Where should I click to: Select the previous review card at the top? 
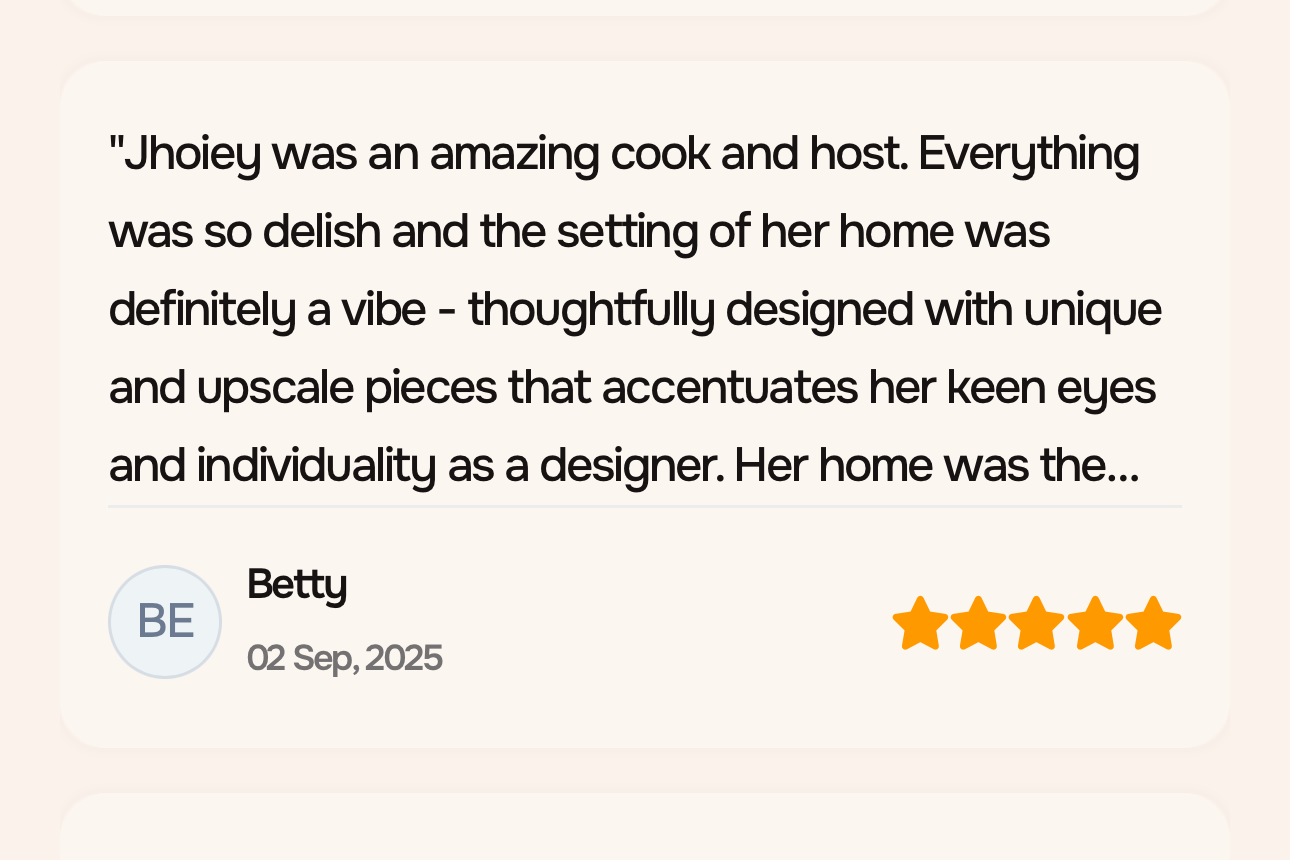pyautogui.click(x=644, y=6)
